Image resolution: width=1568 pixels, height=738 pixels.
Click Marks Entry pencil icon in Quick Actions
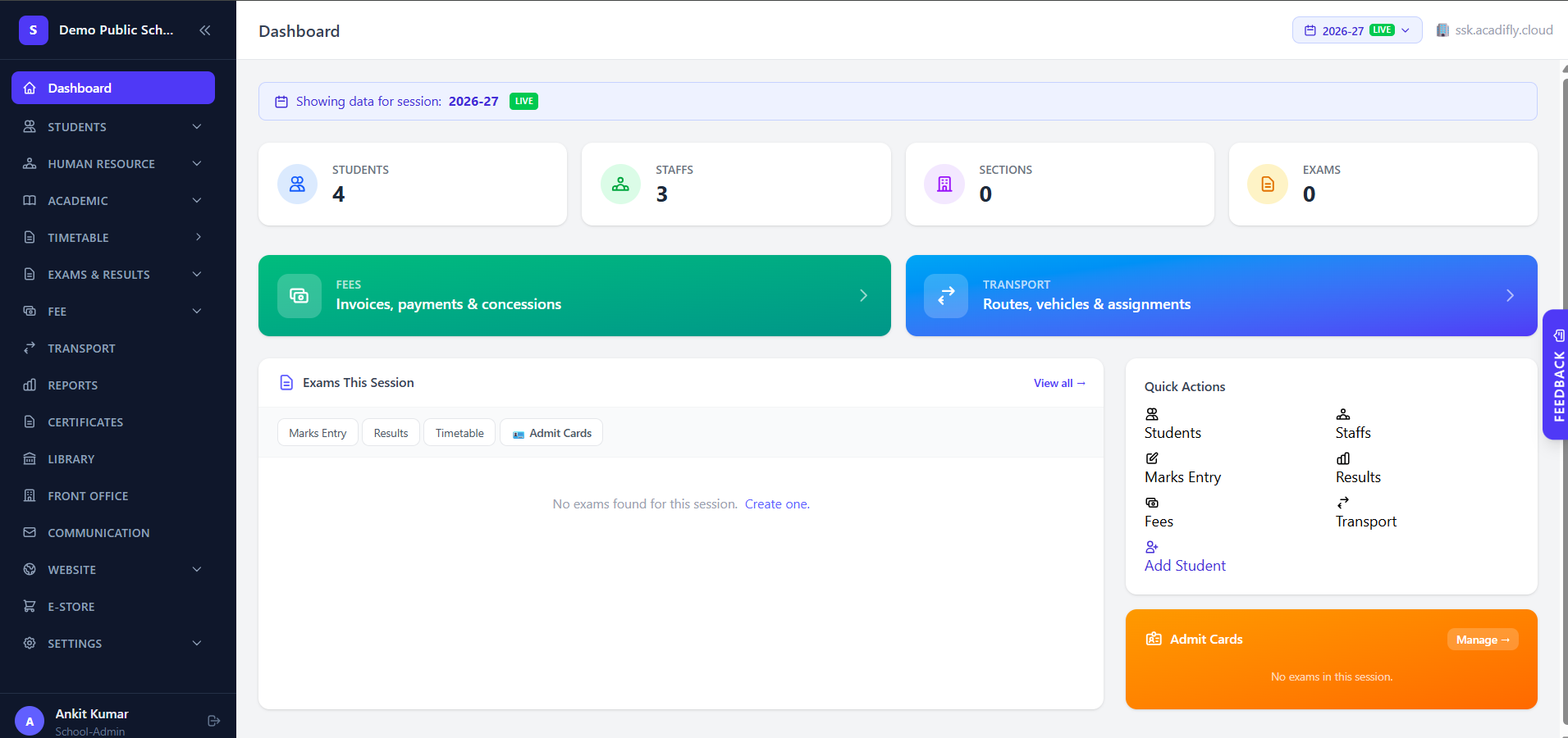click(x=1152, y=458)
